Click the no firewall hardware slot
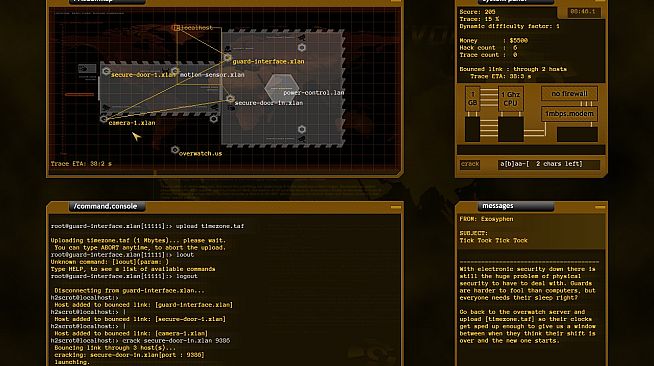Image resolution: width=654 pixels, height=366 pixels. click(569, 93)
